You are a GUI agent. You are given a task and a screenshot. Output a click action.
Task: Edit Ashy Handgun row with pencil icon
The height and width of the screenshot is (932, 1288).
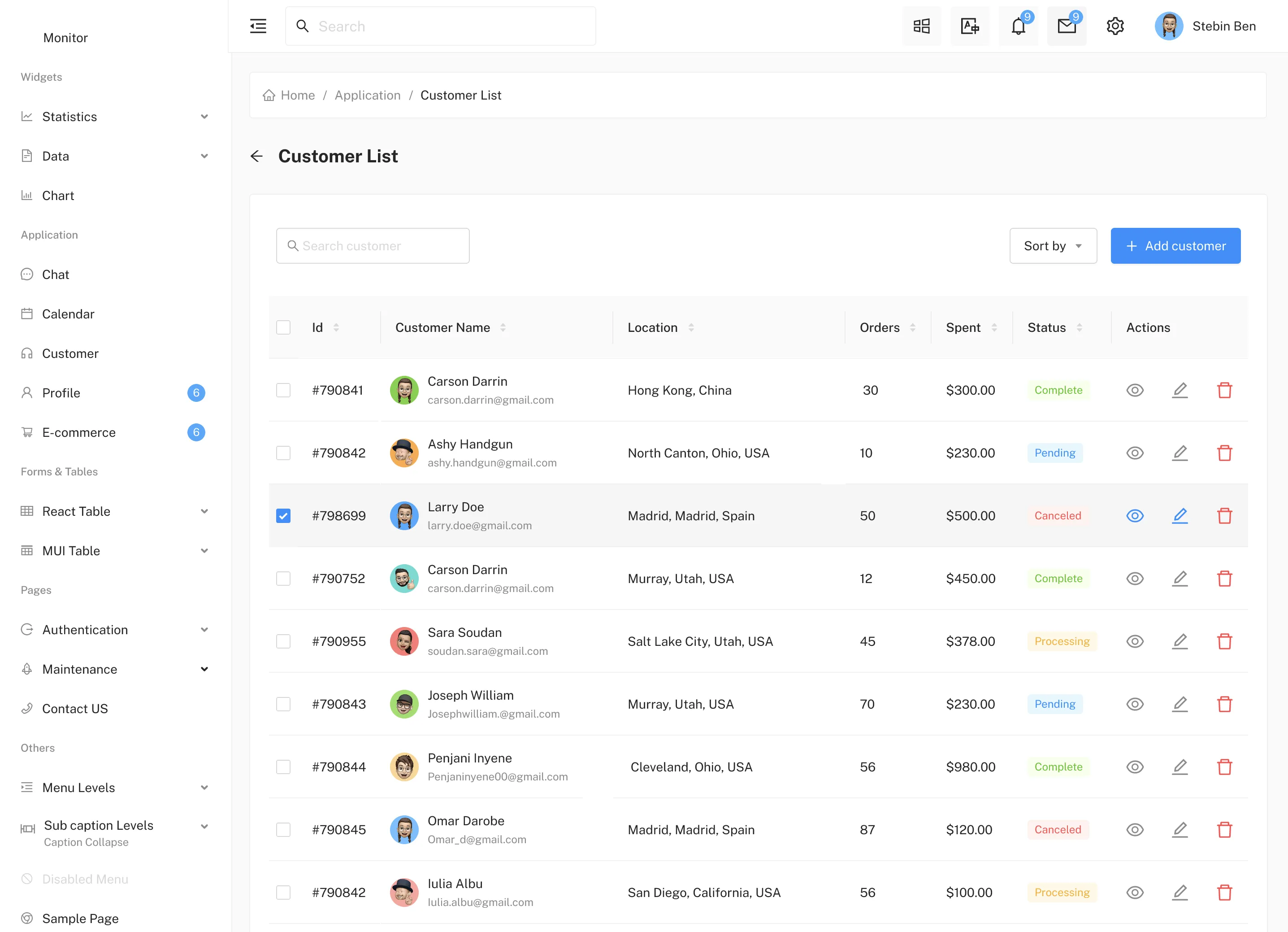tap(1180, 453)
